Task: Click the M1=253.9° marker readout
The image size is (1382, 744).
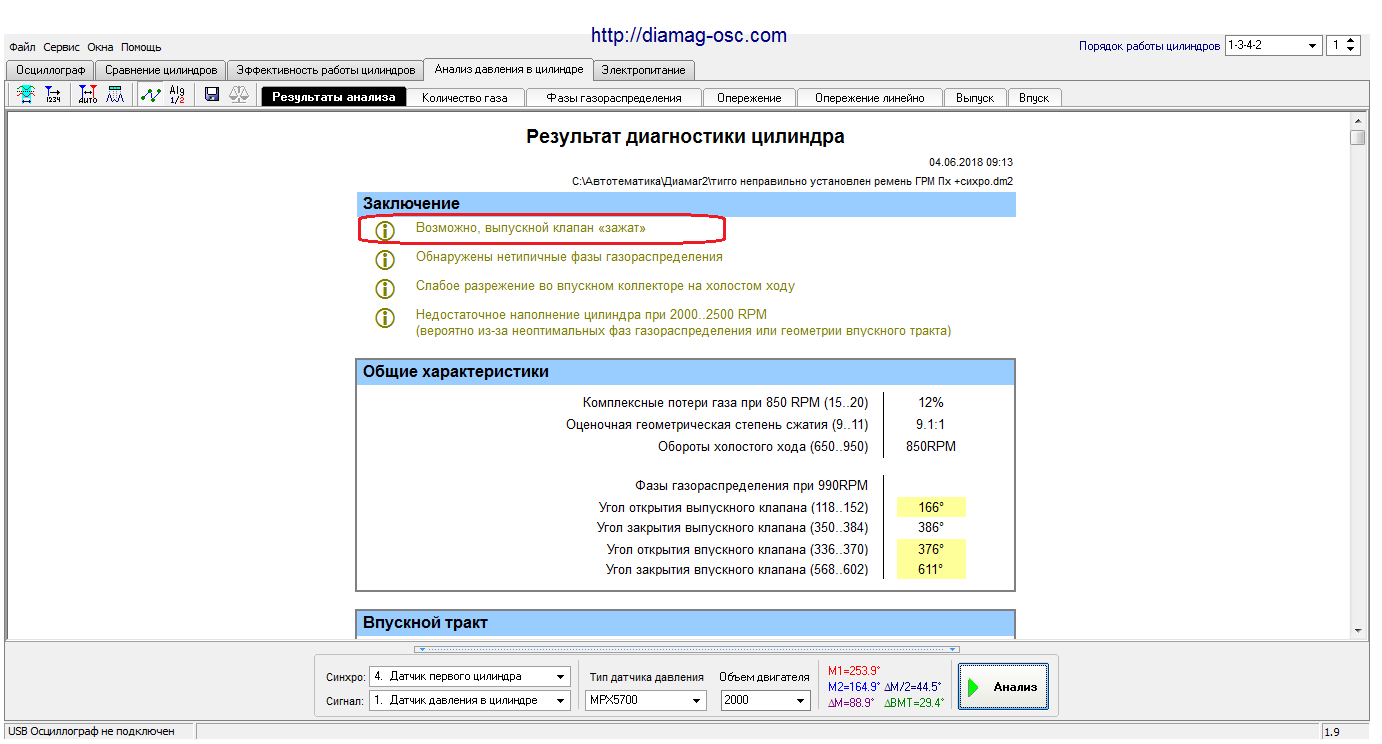Action: click(x=854, y=671)
